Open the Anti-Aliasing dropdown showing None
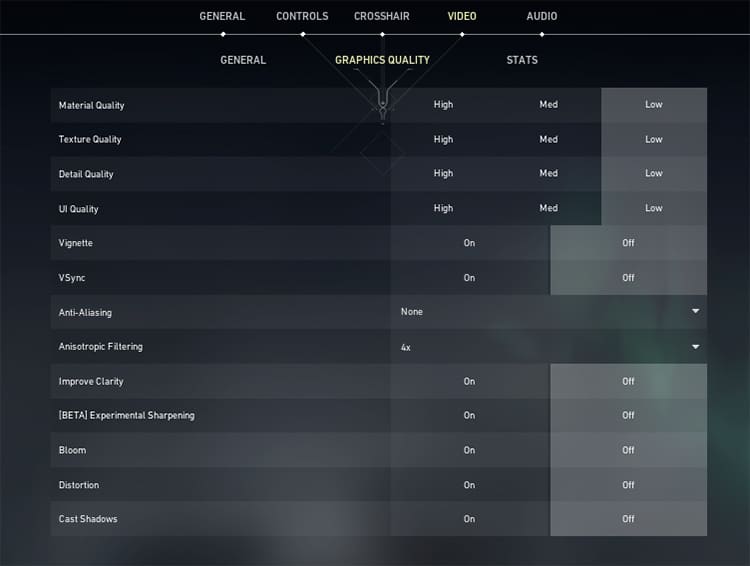Viewport: 750px width, 566px height. [x=549, y=312]
